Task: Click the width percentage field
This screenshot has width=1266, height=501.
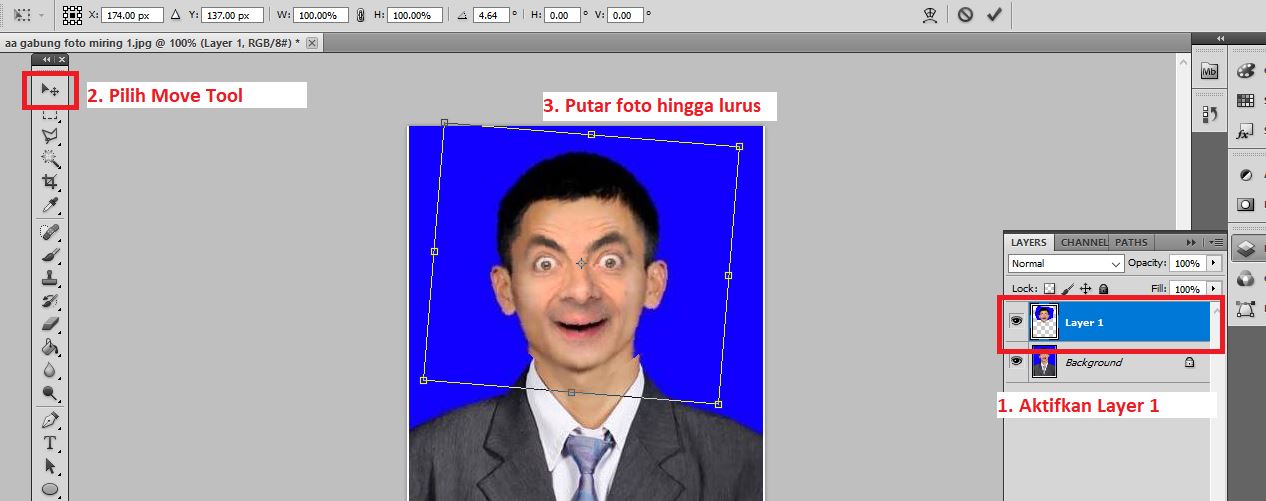Action: (x=321, y=15)
